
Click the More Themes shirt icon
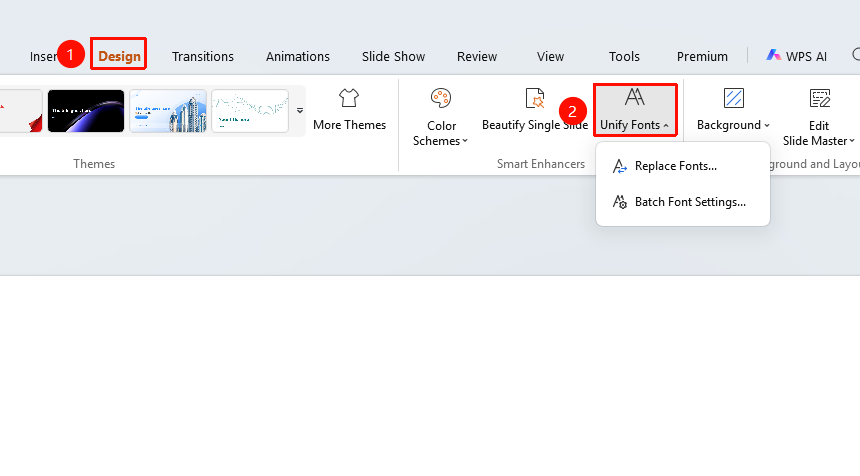click(349, 98)
